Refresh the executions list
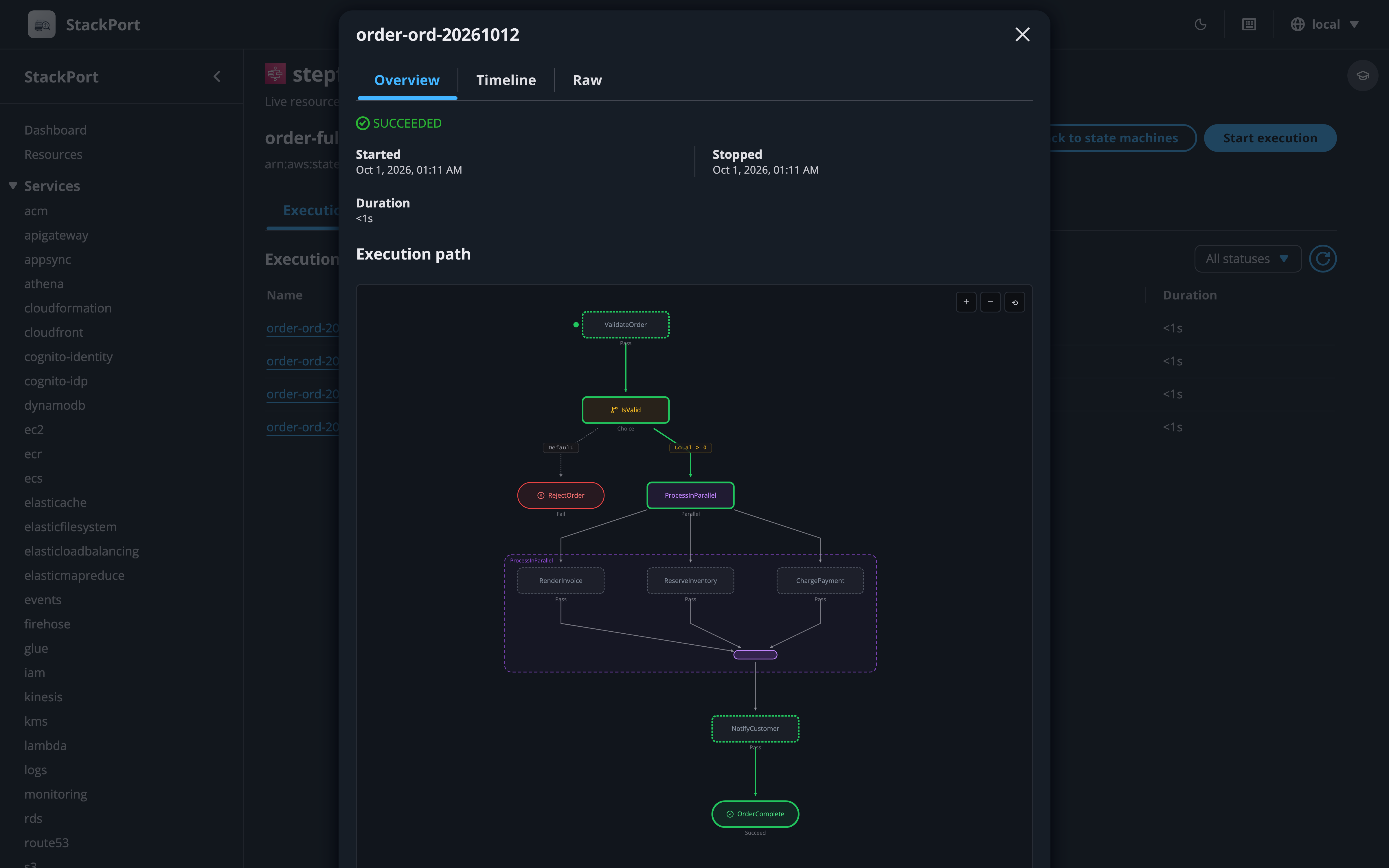The width and height of the screenshot is (1389, 868). (1322, 259)
